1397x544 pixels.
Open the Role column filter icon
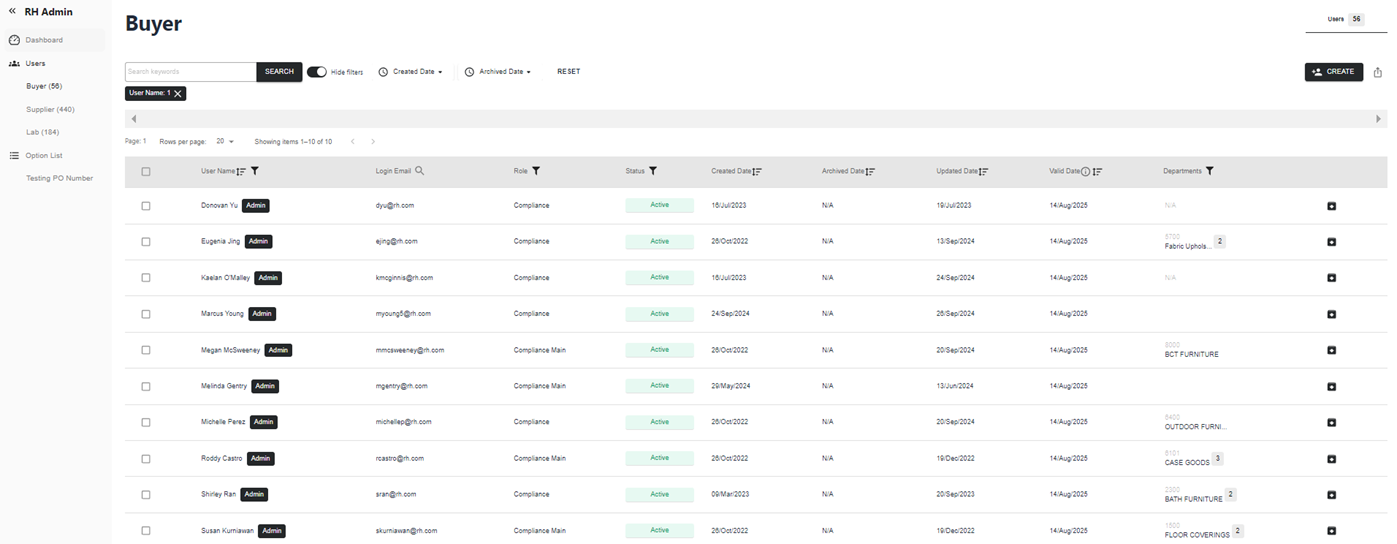coord(536,171)
